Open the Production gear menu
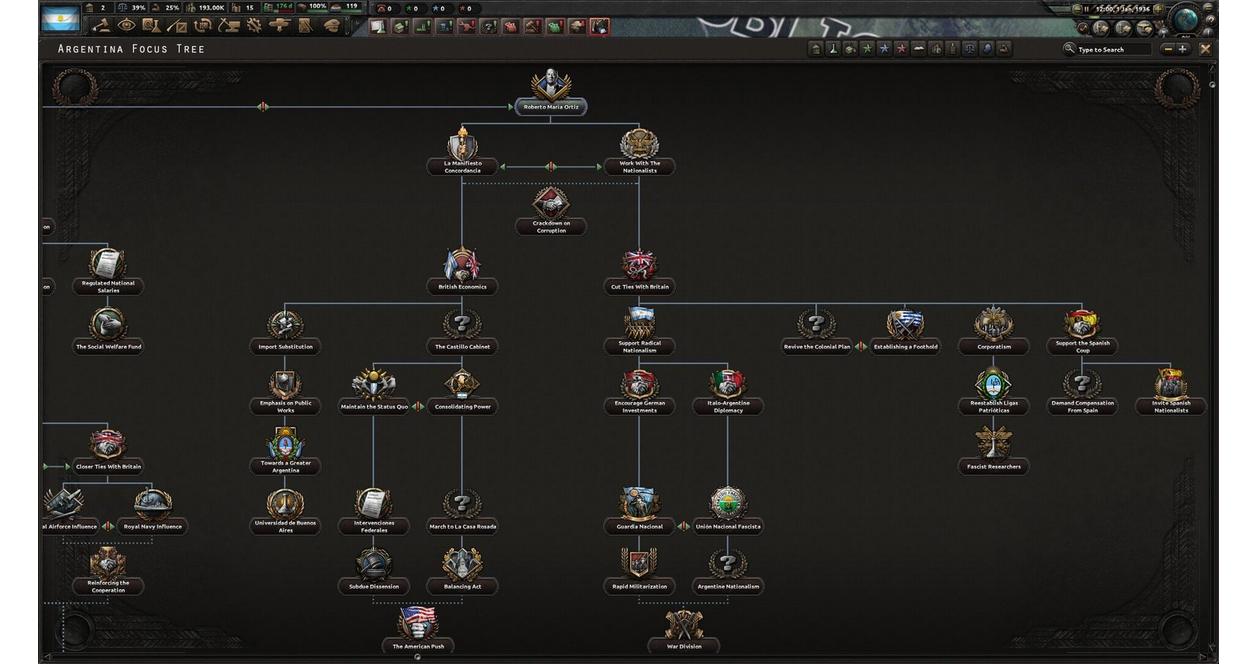This screenshot has width=1256, height=664. 254,25
